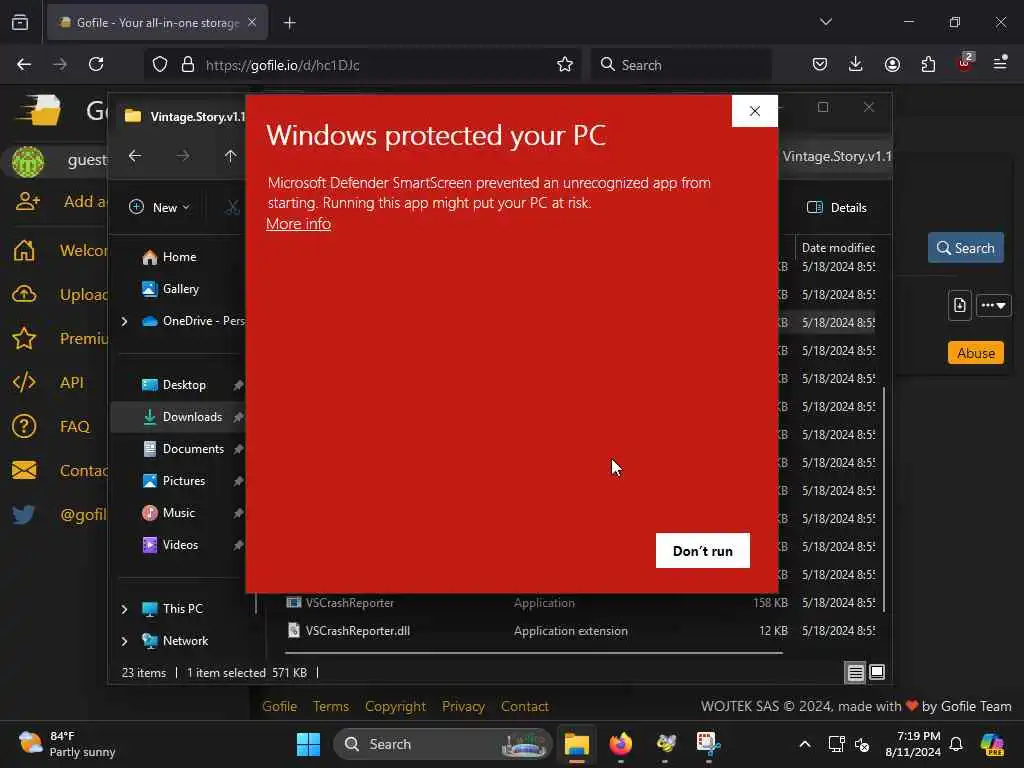Click the Vintage.Story Explorer window tab
Screen dimensions: 1024x768
pos(185,116)
